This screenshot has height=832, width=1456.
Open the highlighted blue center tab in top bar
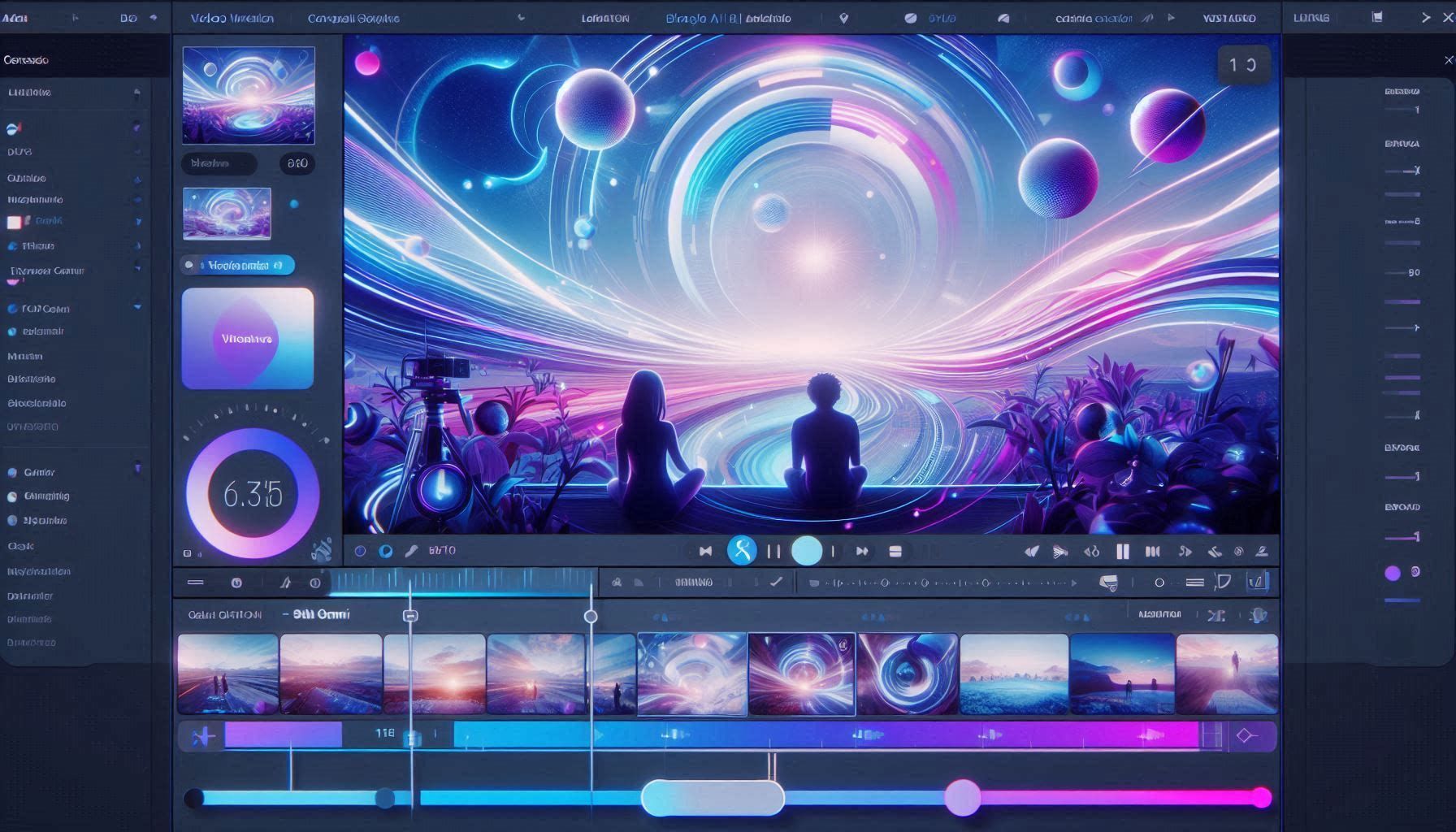728,18
